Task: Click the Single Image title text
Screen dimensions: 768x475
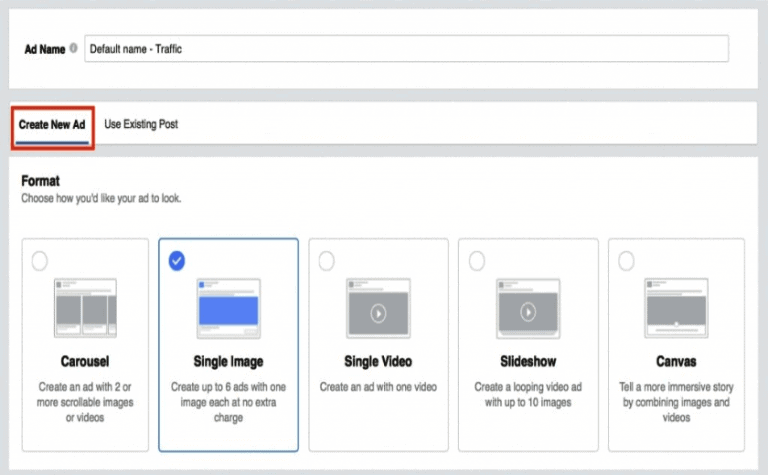Action: [x=228, y=361]
